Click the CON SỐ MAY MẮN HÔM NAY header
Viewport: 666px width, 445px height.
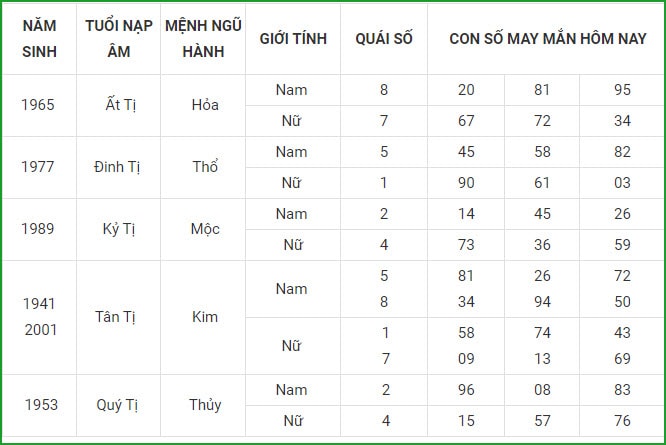(547, 39)
